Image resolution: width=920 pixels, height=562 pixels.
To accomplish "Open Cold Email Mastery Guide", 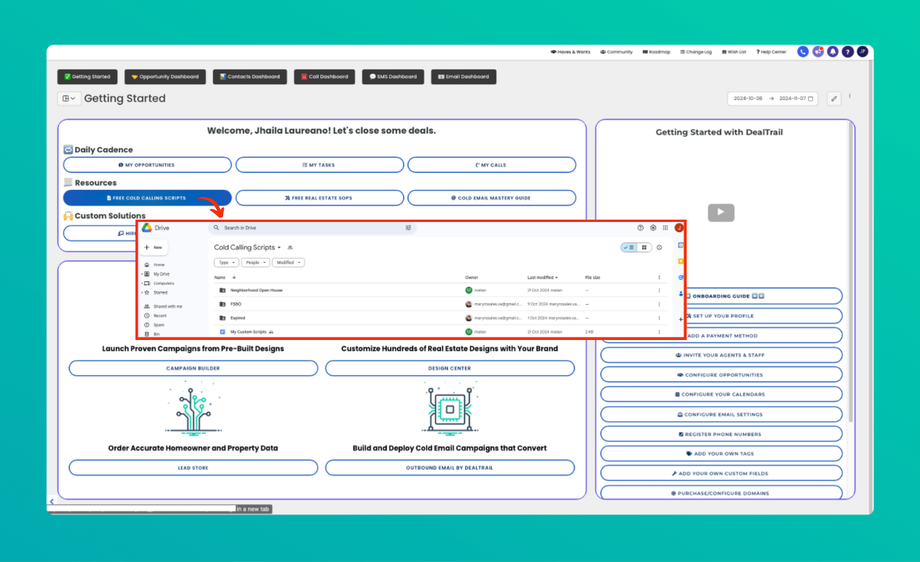I will tap(492, 198).
